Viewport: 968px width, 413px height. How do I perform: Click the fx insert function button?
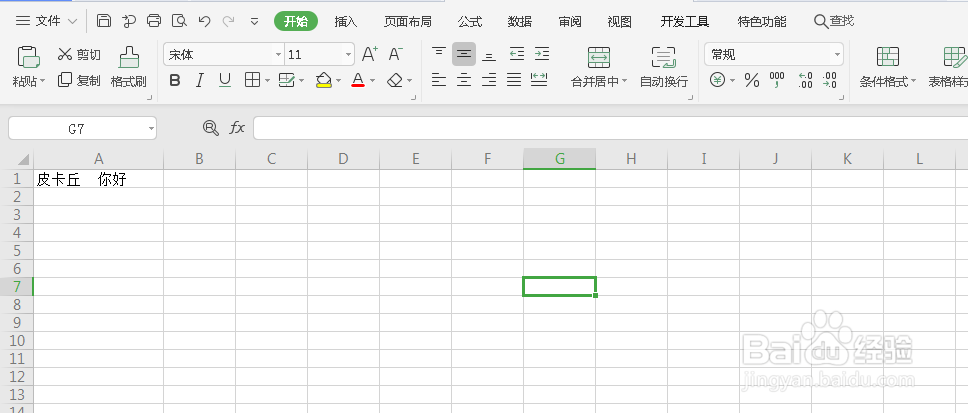pyautogui.click(x=237, y=128)
